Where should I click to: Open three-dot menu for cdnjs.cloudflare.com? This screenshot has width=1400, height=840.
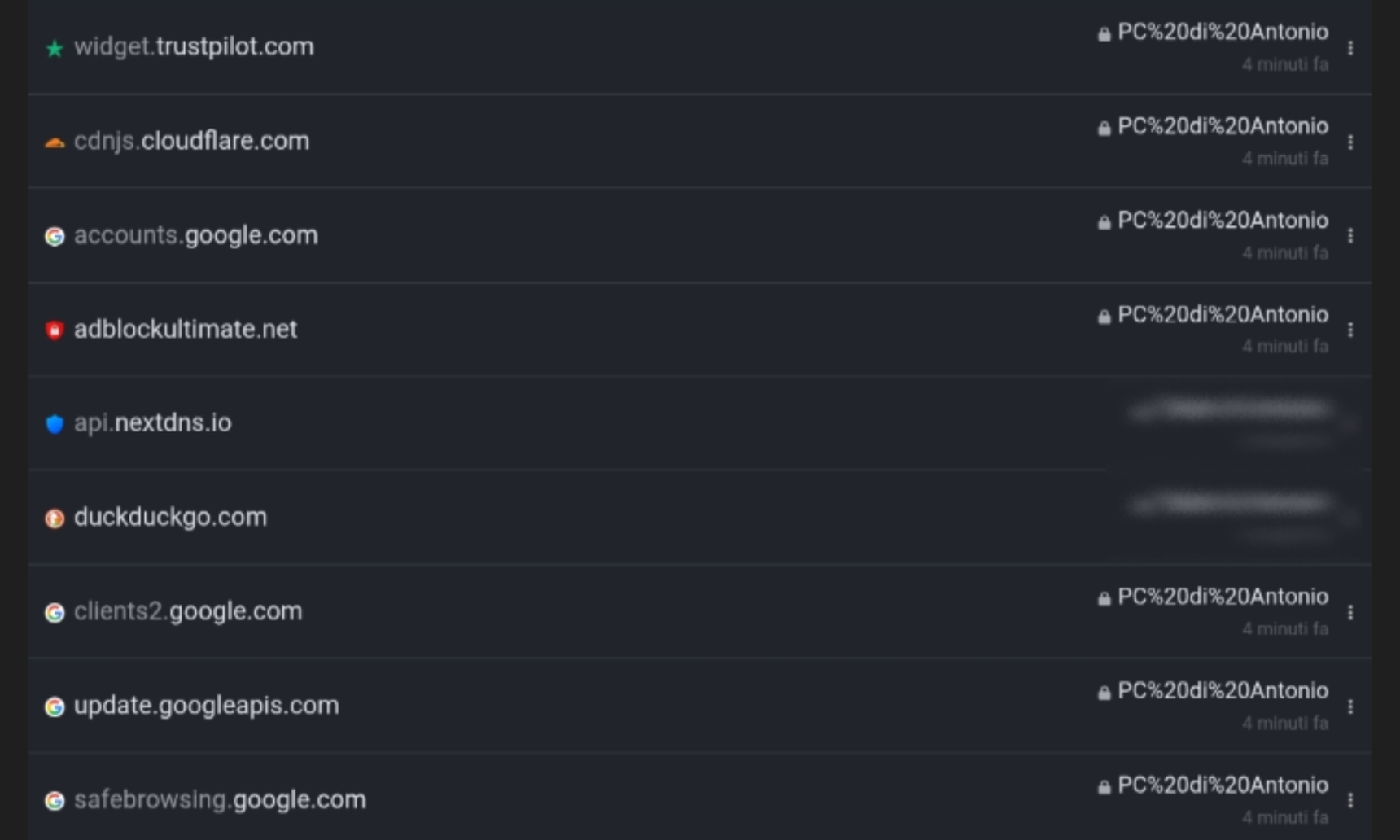coord(1350,142)
